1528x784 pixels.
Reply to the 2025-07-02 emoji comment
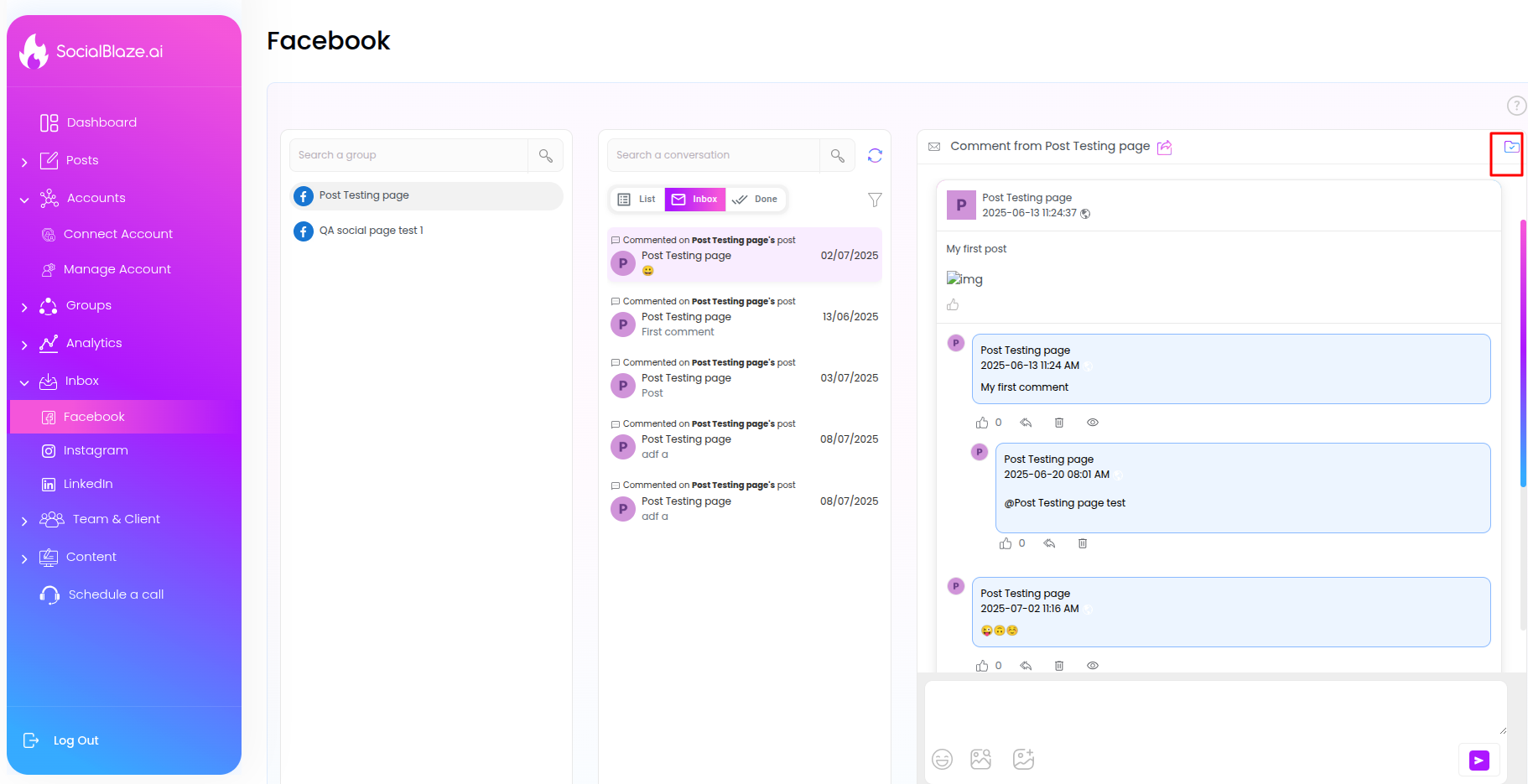[x=1026, y=666]
